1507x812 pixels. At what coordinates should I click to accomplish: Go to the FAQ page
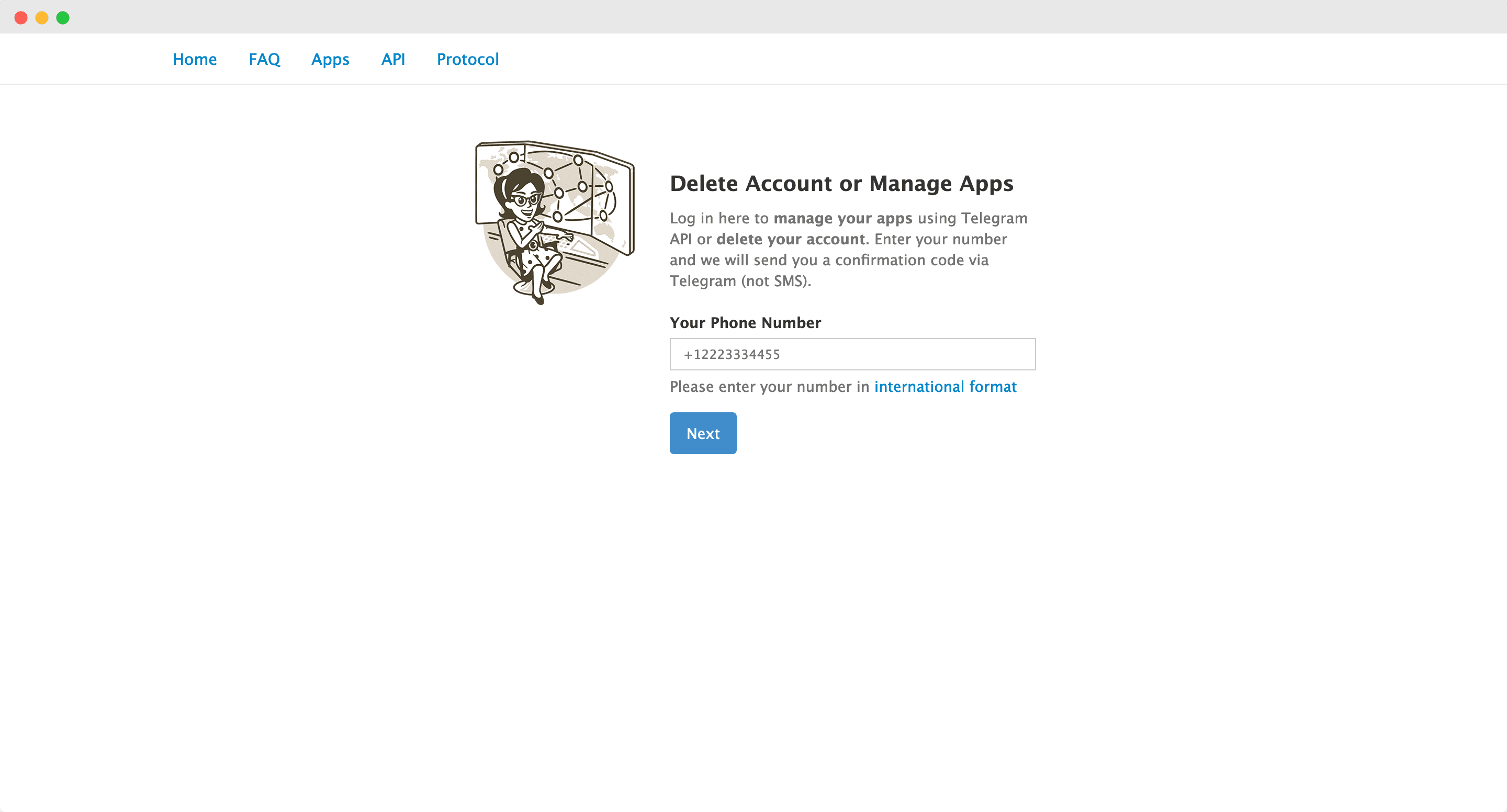[264, 59]
